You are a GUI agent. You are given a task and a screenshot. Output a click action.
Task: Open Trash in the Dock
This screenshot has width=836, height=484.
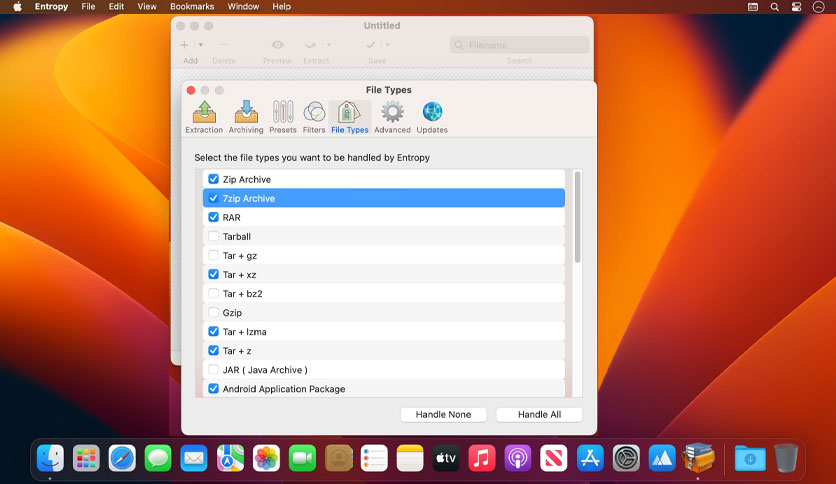(786, 458)
